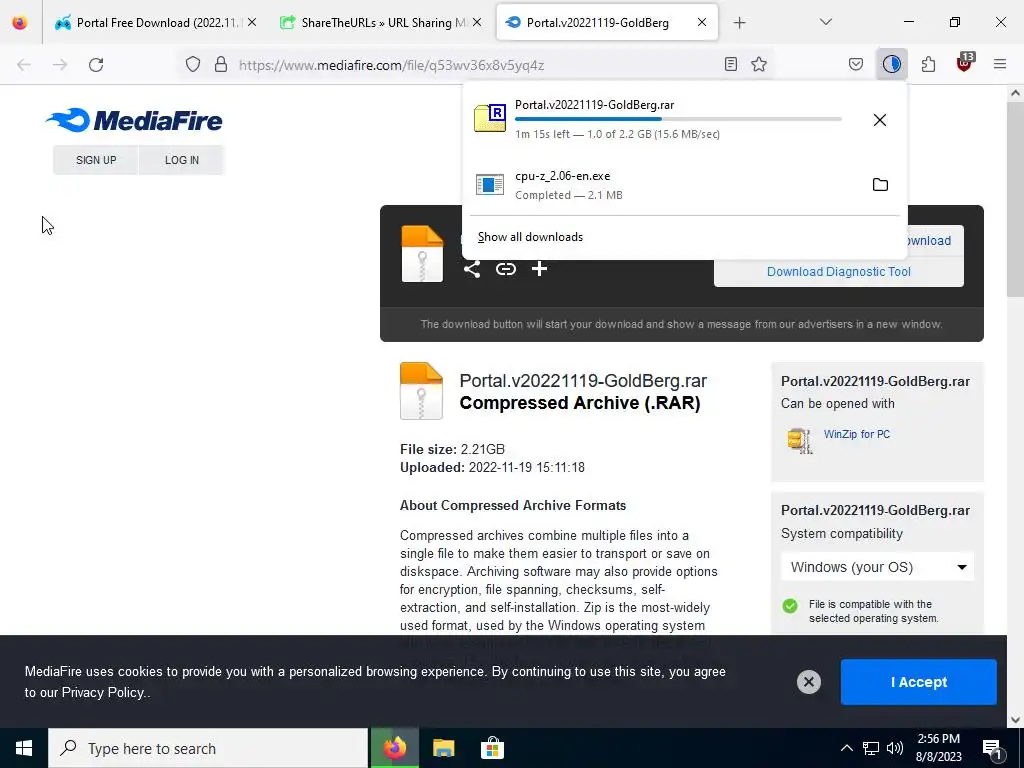This screenshot has width=1024, height=768.
Task: Select the Portal.v20221119-GoldBerg tab
Action: tap(607, 22)
